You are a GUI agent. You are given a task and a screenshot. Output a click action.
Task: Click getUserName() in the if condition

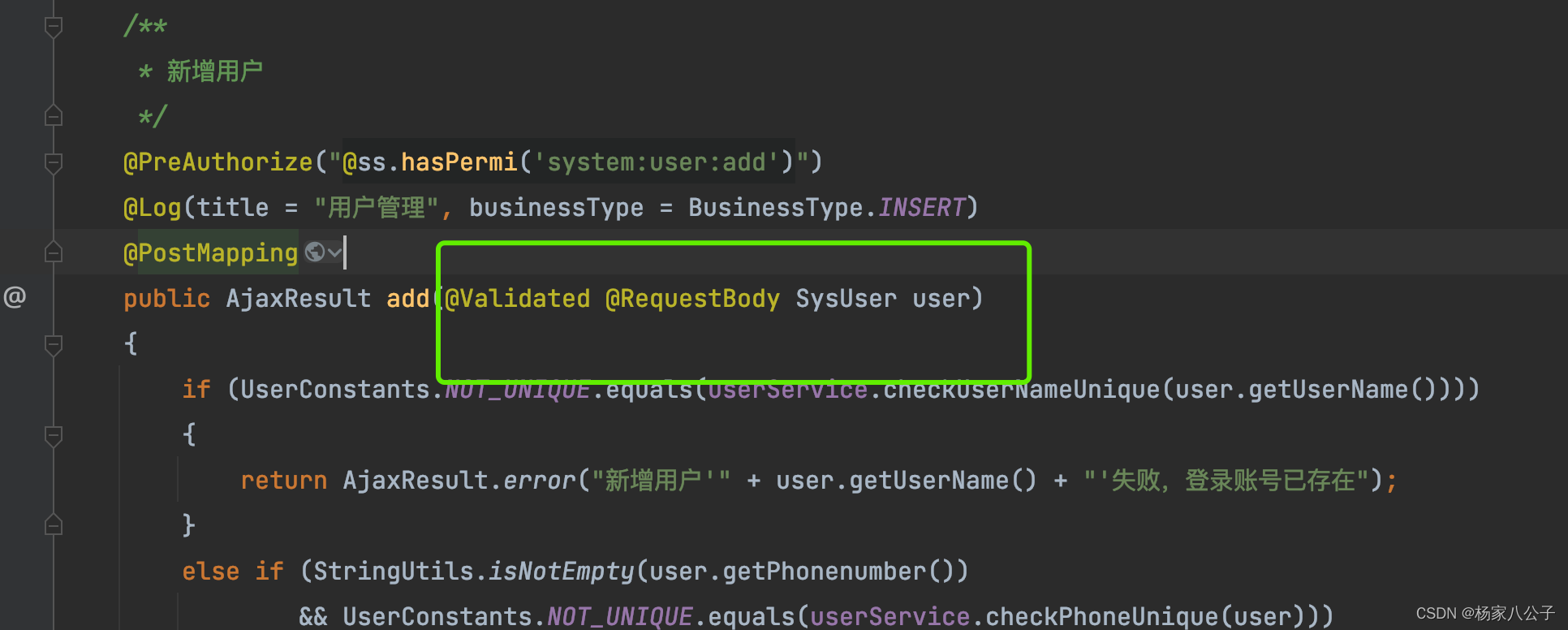1342,390
